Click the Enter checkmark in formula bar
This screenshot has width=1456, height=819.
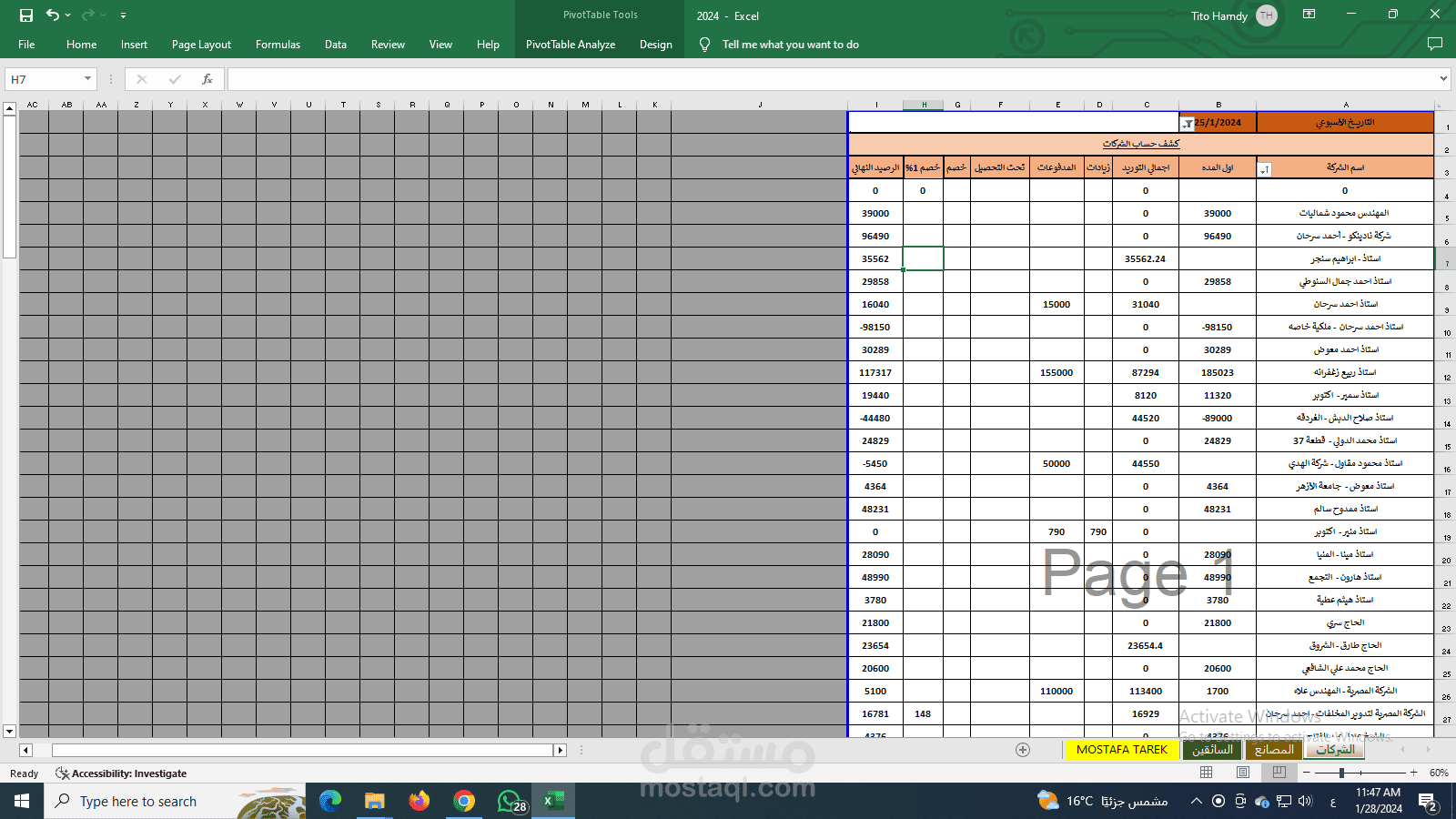pyautogui.click(x=175, y=79)
